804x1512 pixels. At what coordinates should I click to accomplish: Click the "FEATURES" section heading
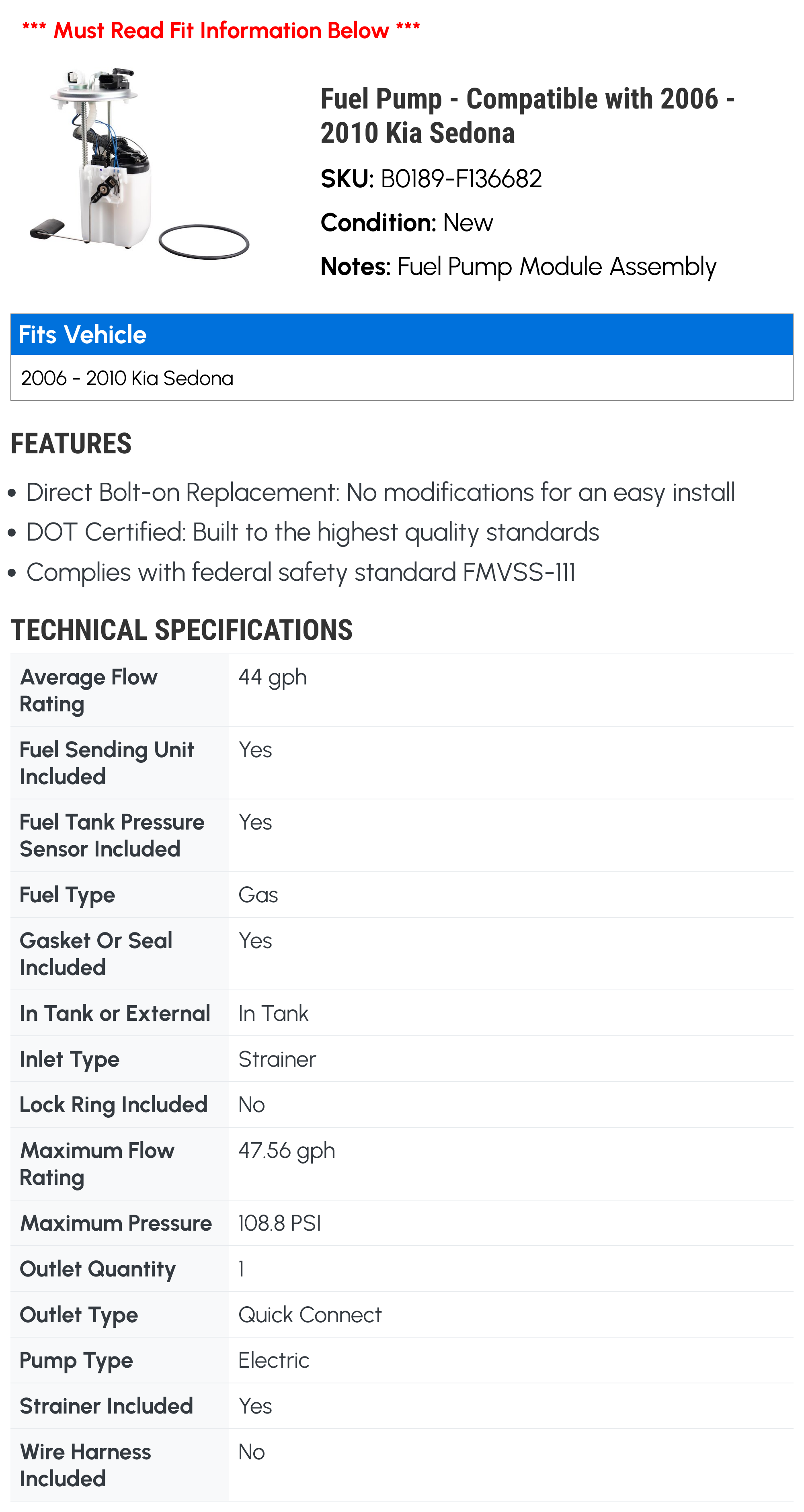71,444
